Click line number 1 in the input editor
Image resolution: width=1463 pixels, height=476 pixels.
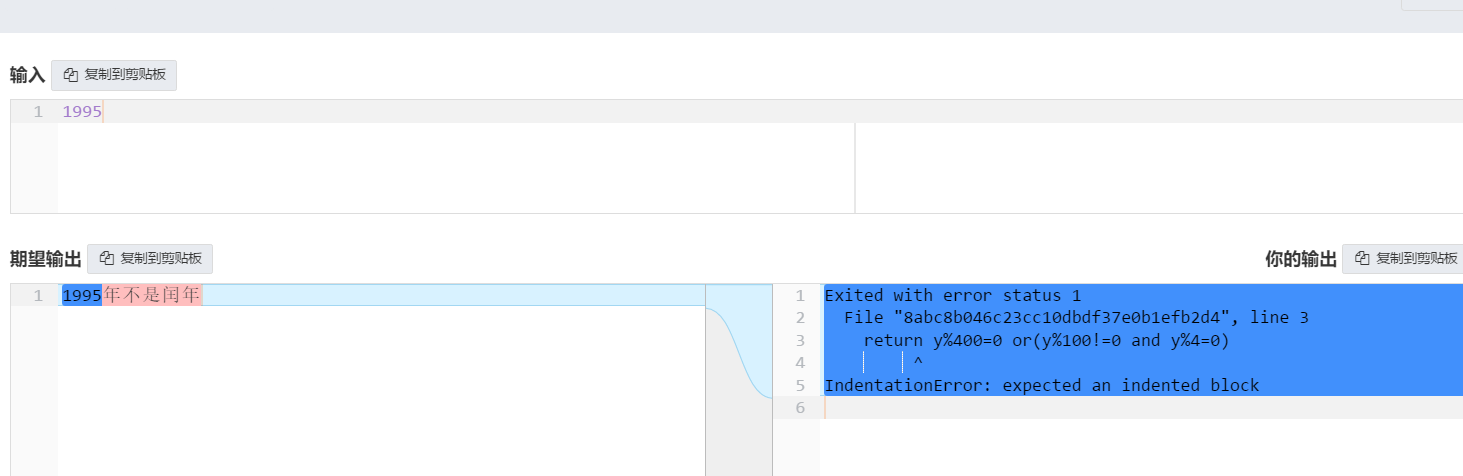point(38,112)
